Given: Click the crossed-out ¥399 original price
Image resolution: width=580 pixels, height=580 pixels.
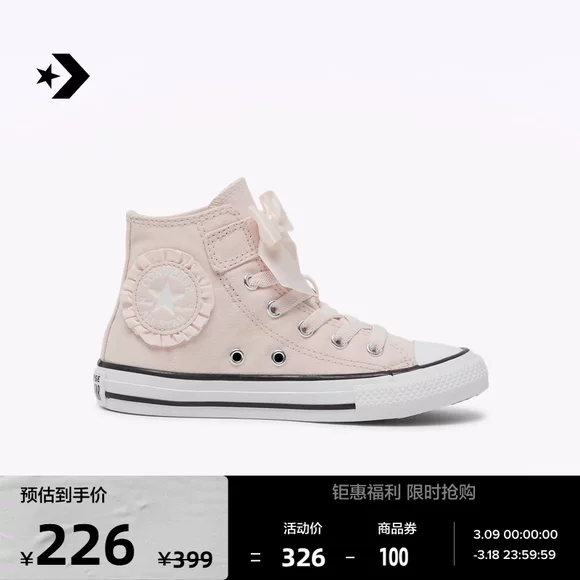Looking at the screenshot, I should pos(185,558).
